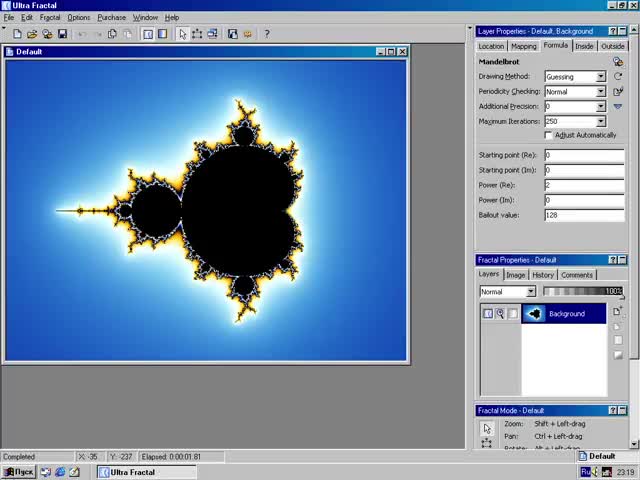Viewport: 640px width, 480px height.
Task: Open the Fractal menu
Action: tap(50, 17)
